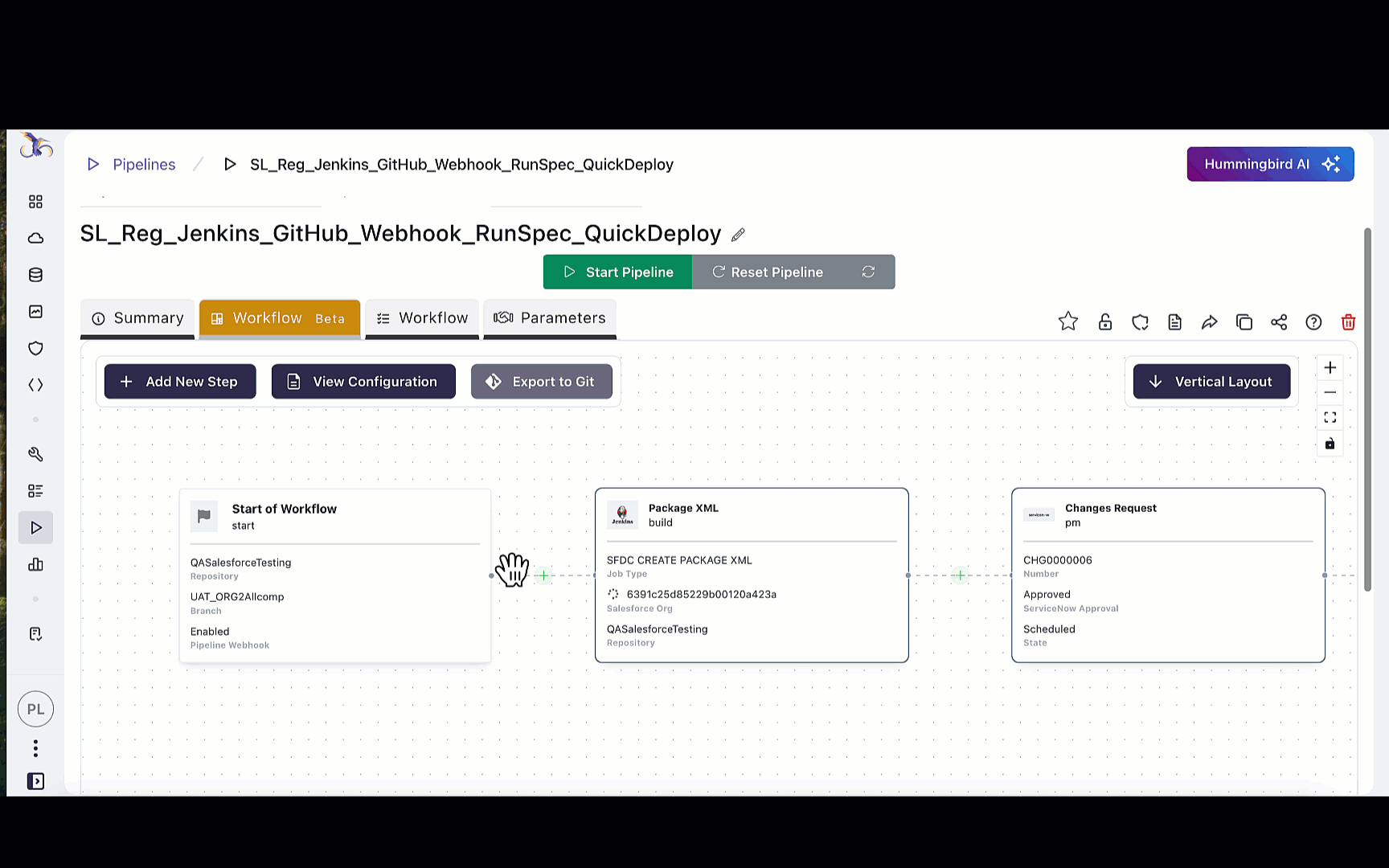Toggle the canvas interactivity lock
This screenshot has width=1389, height=868.
[x=1330, y=444]
